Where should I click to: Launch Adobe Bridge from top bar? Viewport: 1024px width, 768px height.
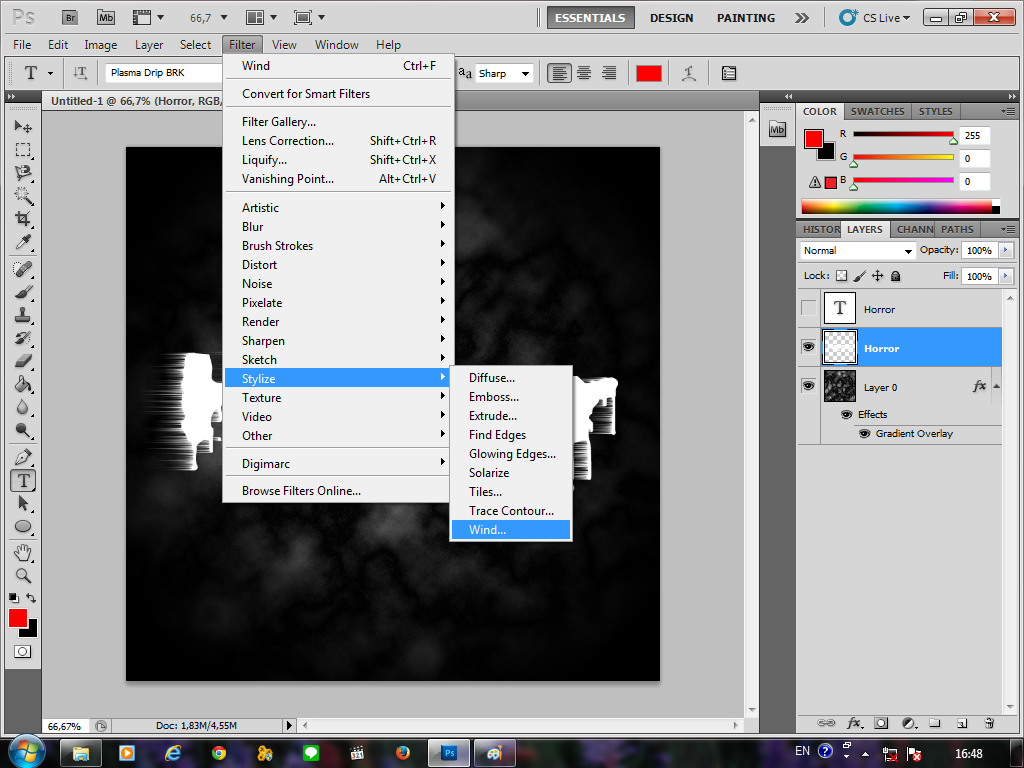coord(70,18)
